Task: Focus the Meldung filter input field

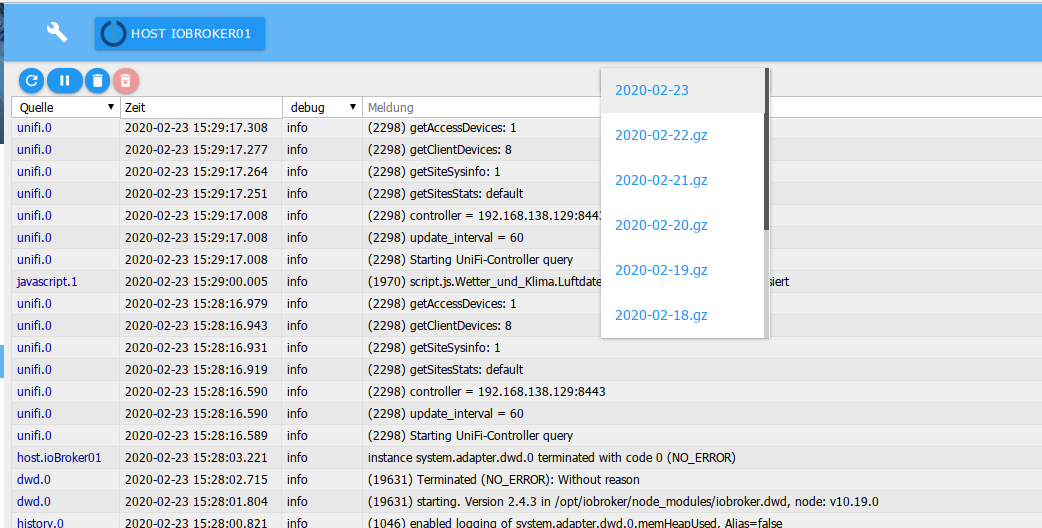Action: pyautogui.click(x=482, y=107)
